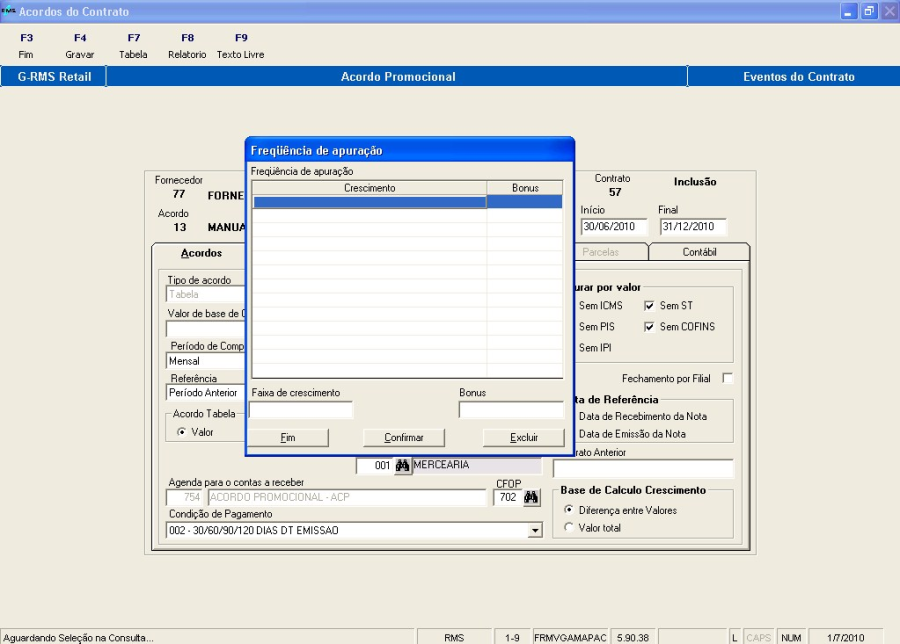900x644 pixels.
Task: Open F7 Tabela from the toolbar
Action: [x=133, y=46]
